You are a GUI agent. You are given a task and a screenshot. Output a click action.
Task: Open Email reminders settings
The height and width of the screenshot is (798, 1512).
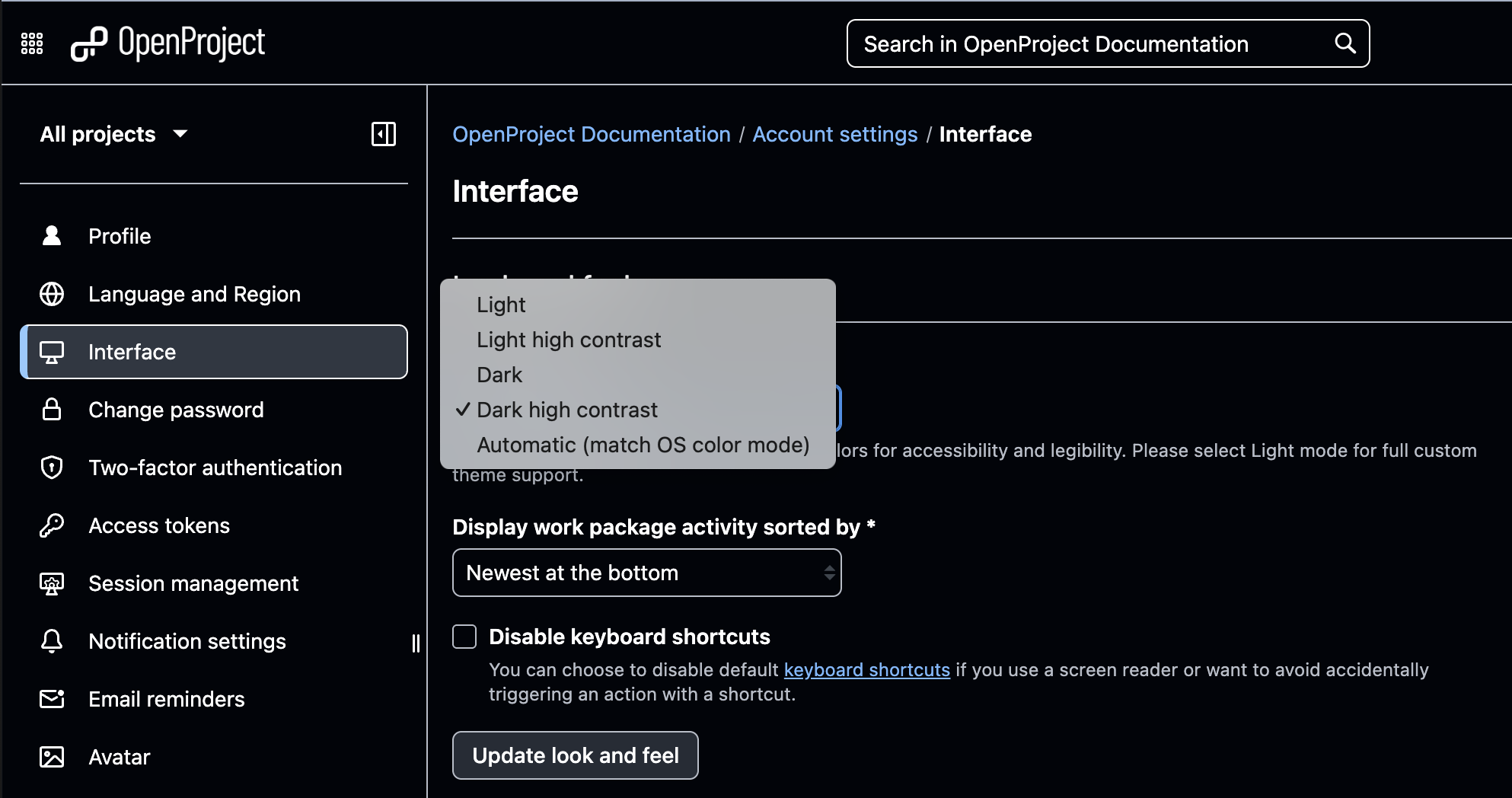click(x=166, y=699)
